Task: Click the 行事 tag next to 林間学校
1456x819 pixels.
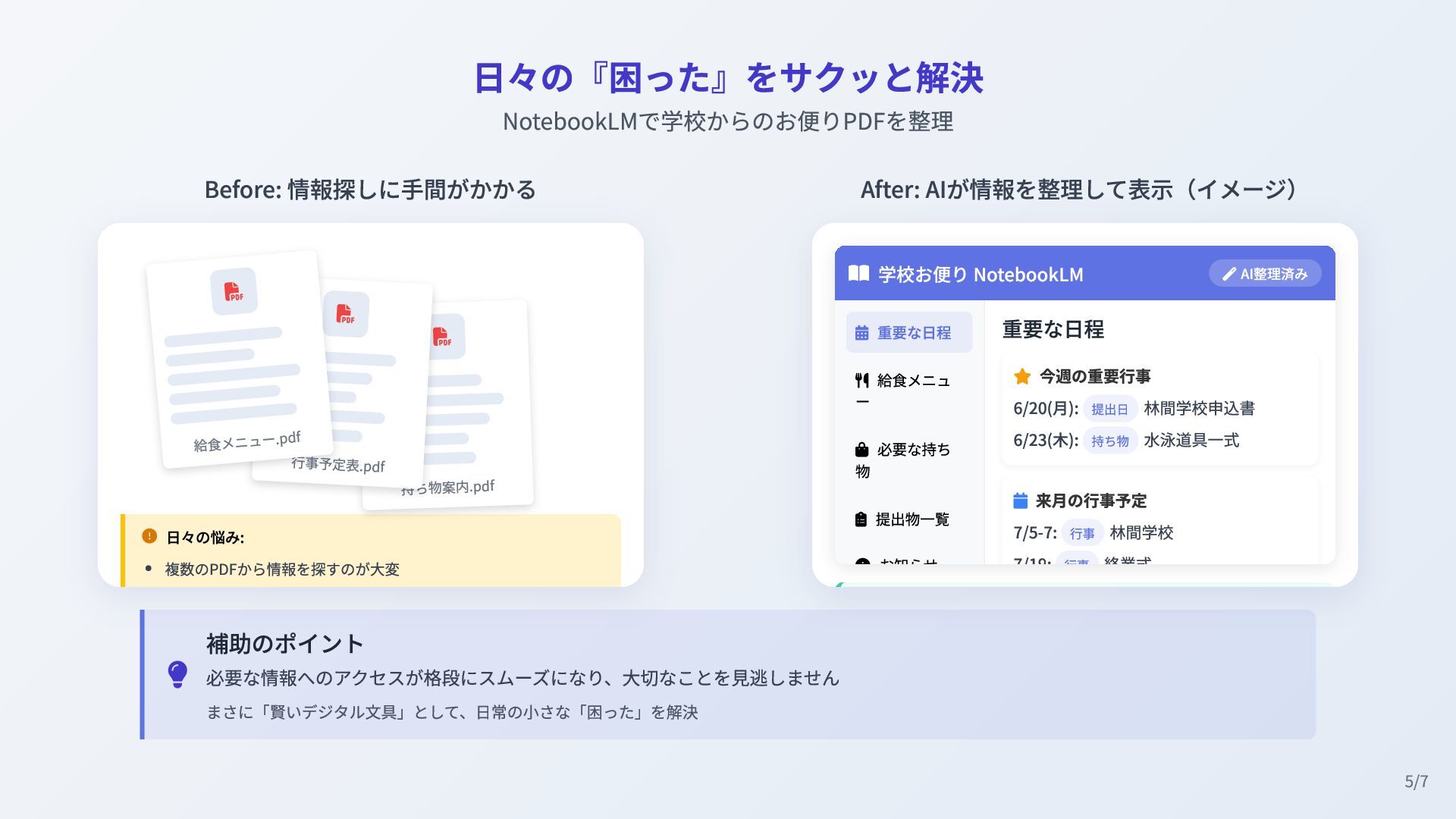Action: tap(1081, 534)
